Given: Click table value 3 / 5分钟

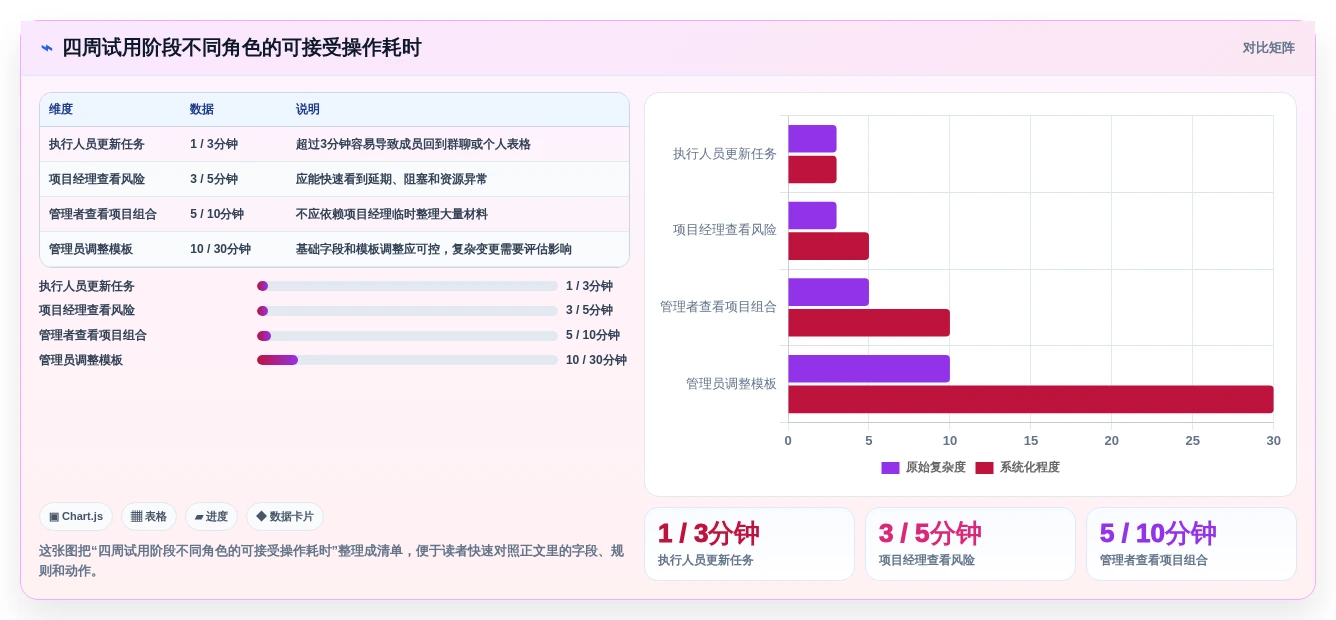Looking at the screenshot, I should click(214, 179).
